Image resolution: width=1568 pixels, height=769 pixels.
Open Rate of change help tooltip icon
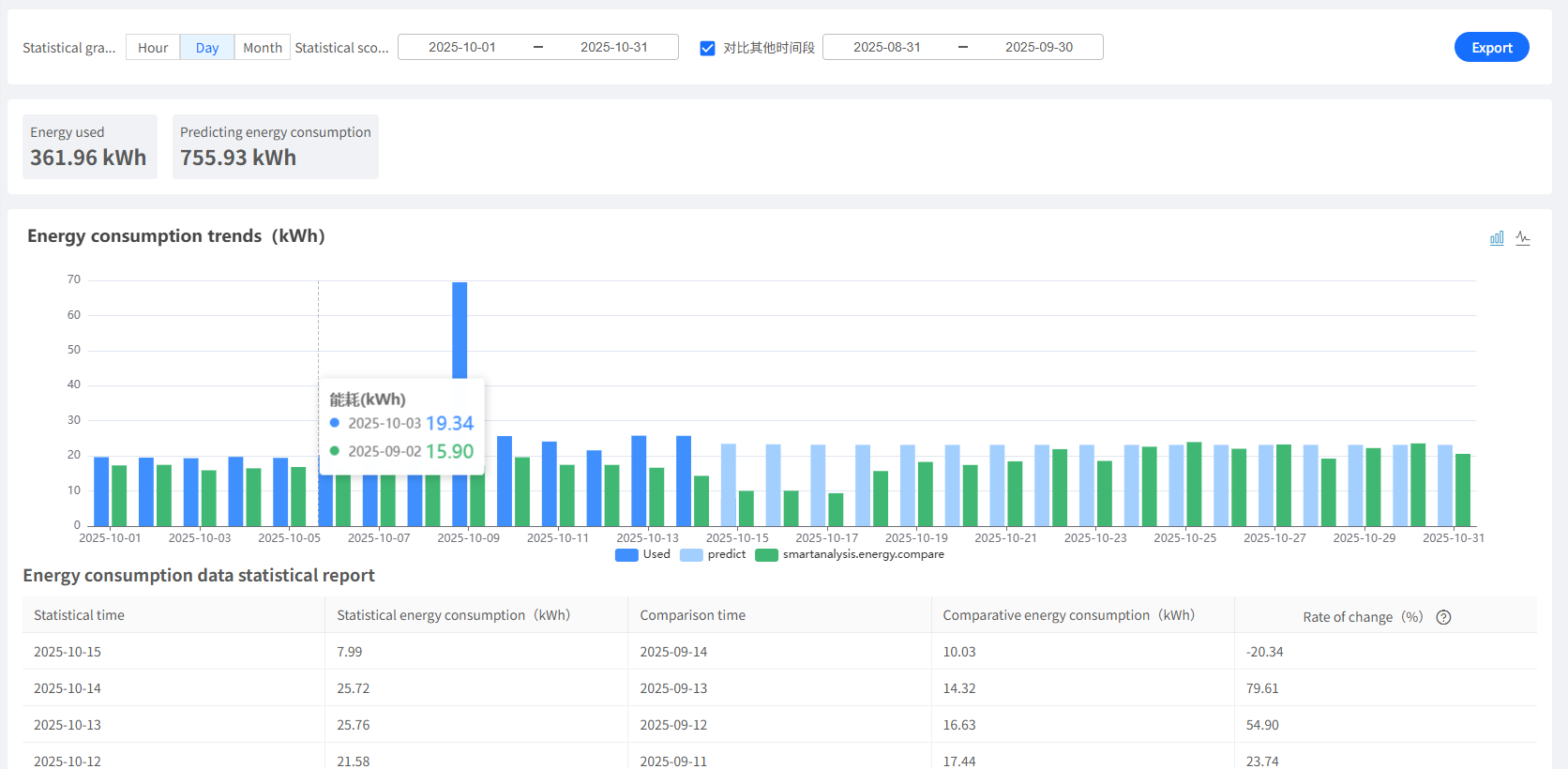(1443, 617)
